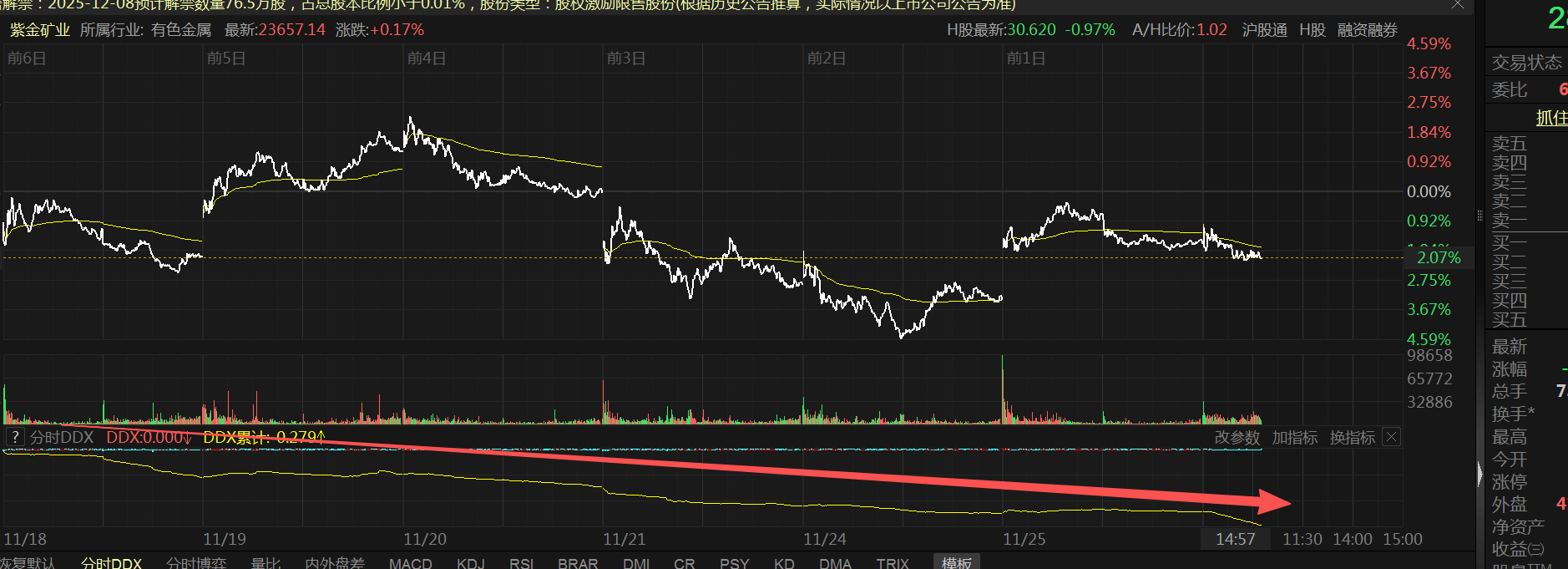The image size is (1568, 569).
Task: Click the 前1日 day label
Action: point(1026,58)
